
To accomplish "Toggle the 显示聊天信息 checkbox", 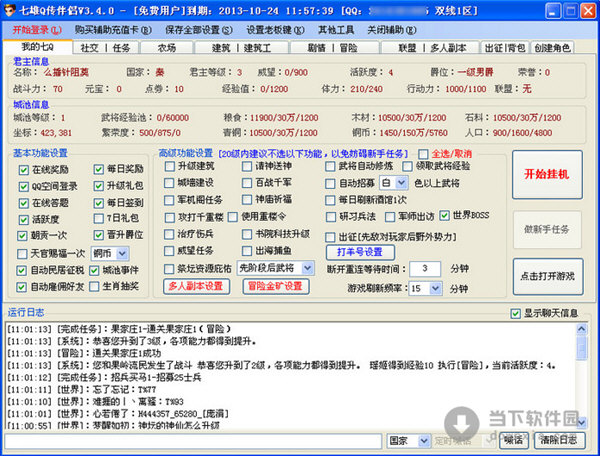I will (x=516, y=312).
